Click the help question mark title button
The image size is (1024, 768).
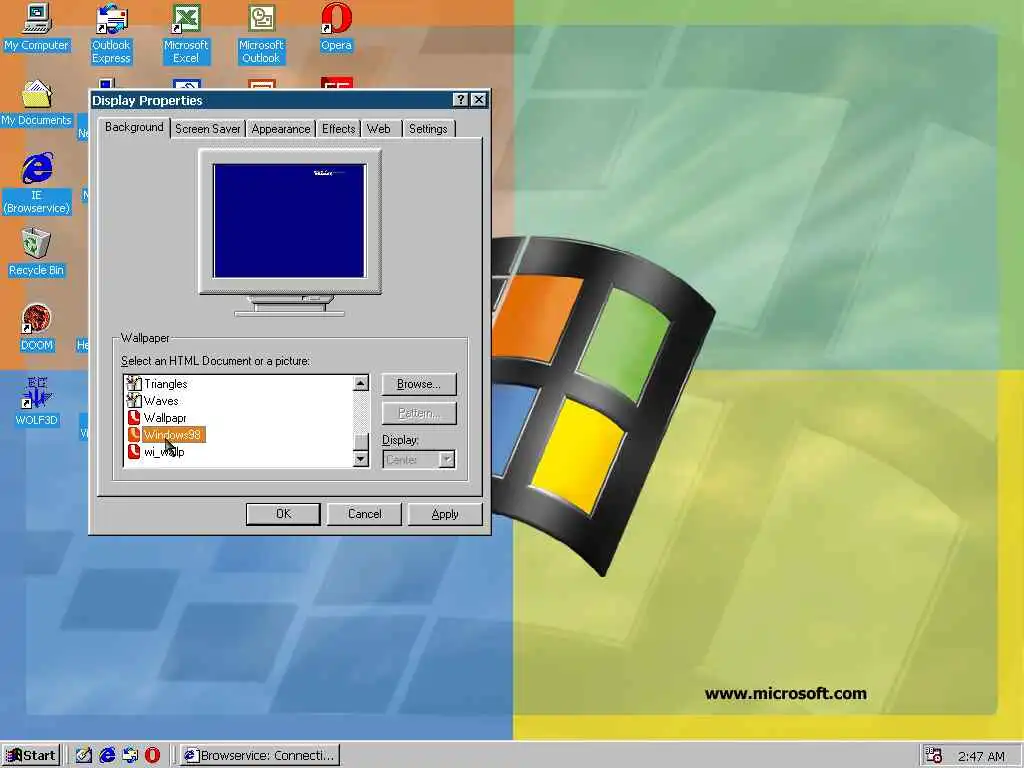[460, 99]
